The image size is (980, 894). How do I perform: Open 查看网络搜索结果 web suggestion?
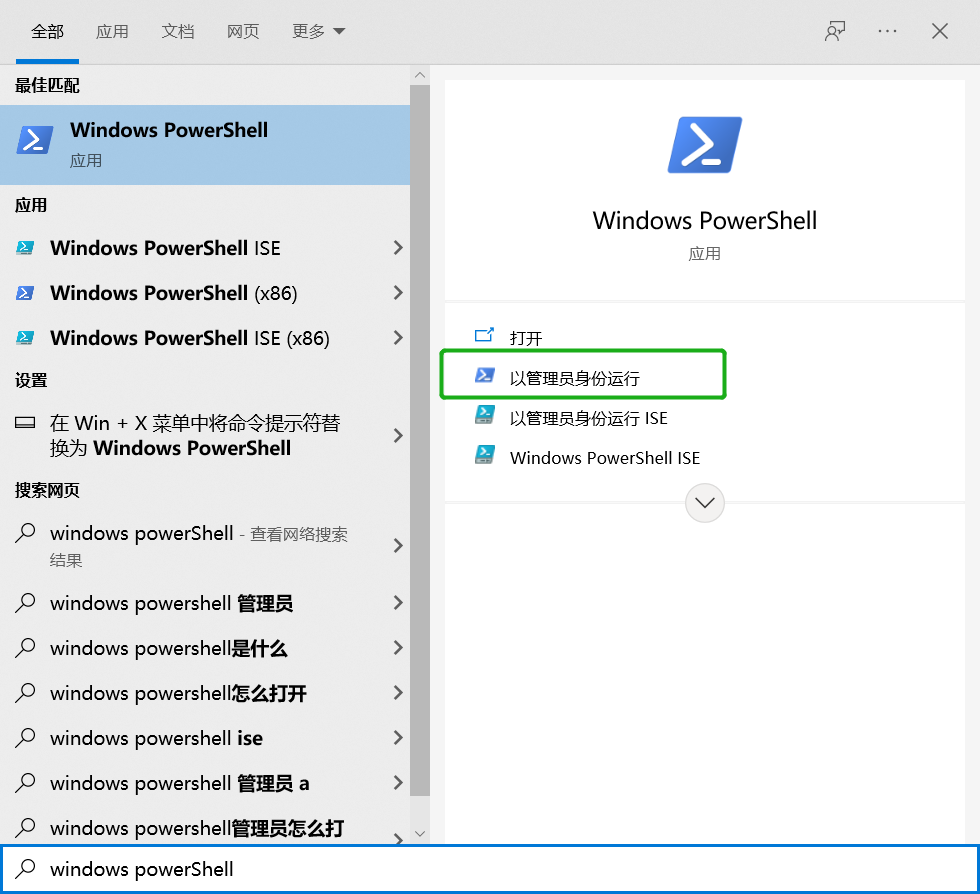coord(205,546)
